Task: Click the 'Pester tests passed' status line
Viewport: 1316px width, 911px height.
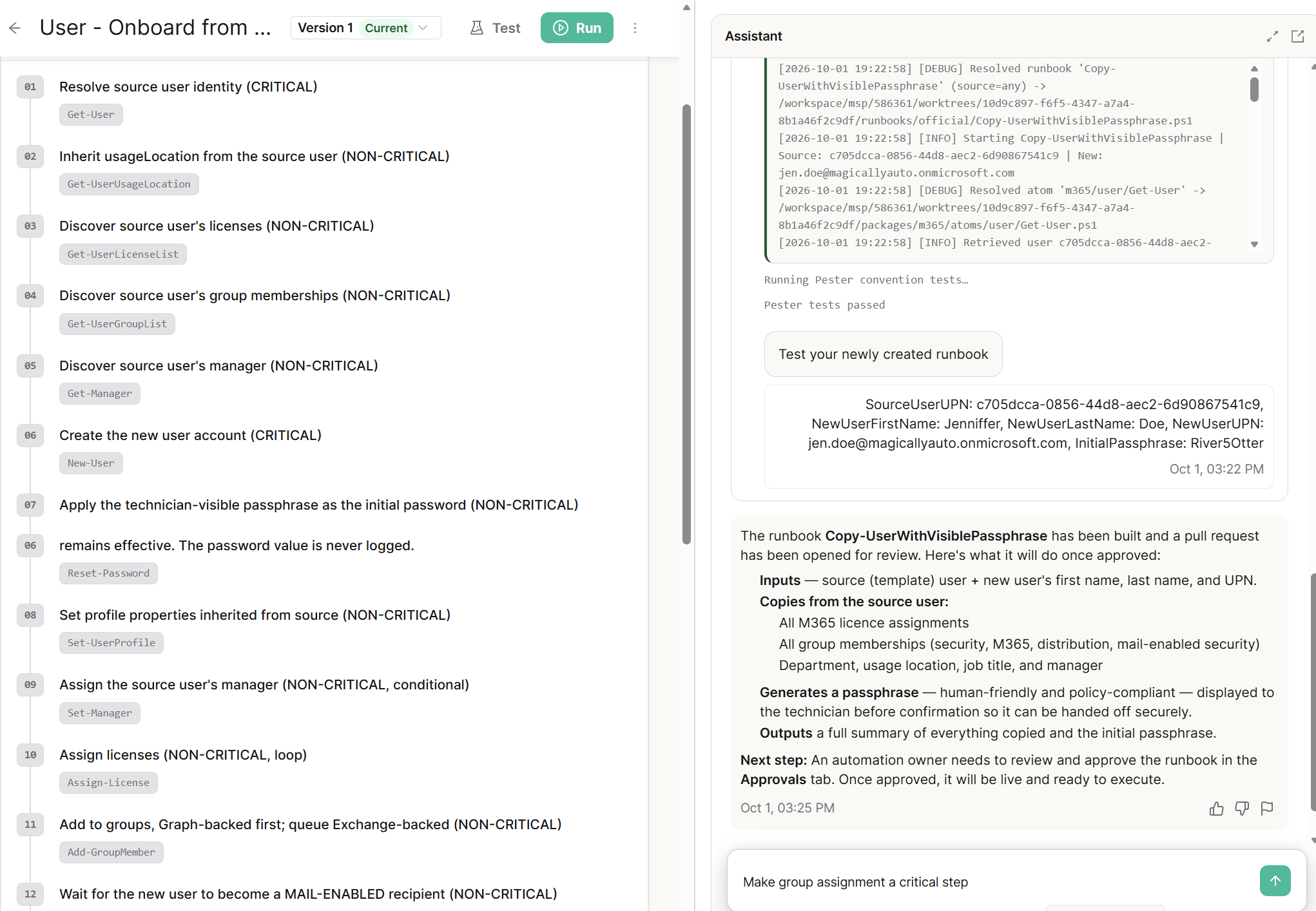Action: (824, 305)
